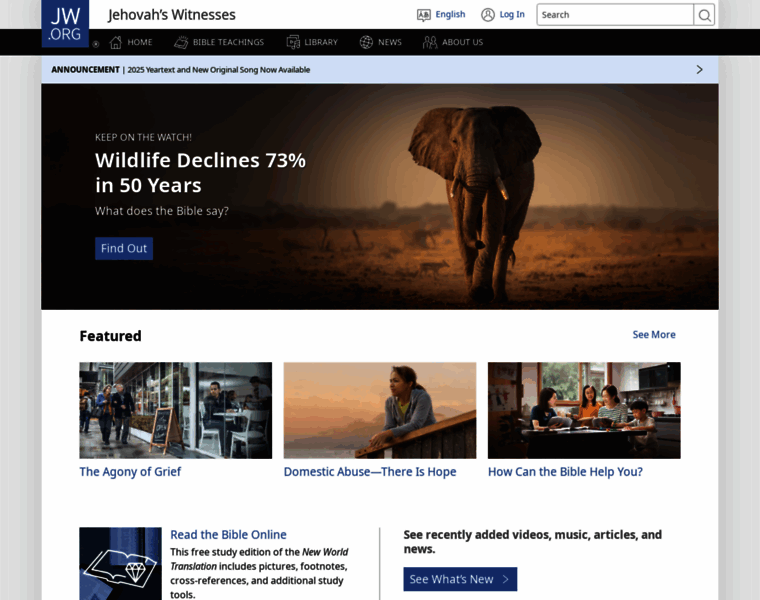Click the Featured section heading

[x=111, y=336]
